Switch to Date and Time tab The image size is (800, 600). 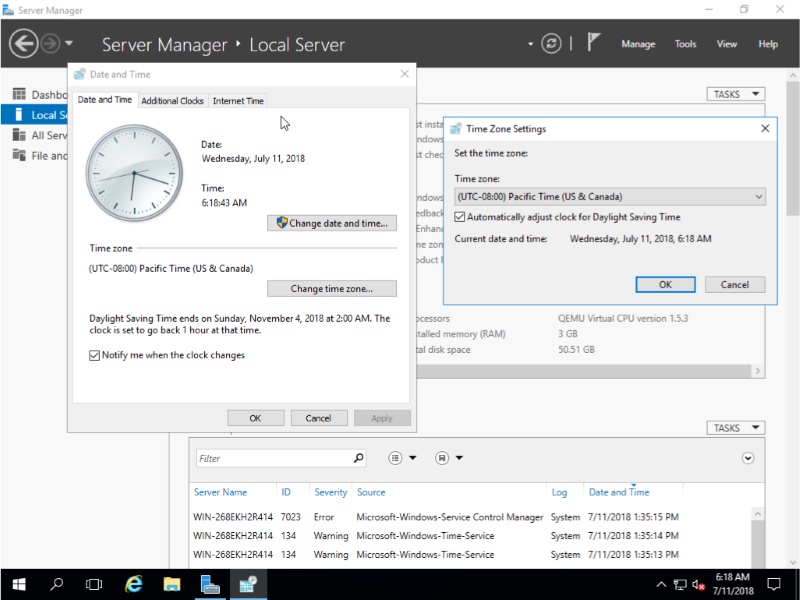tap(105, 100)
